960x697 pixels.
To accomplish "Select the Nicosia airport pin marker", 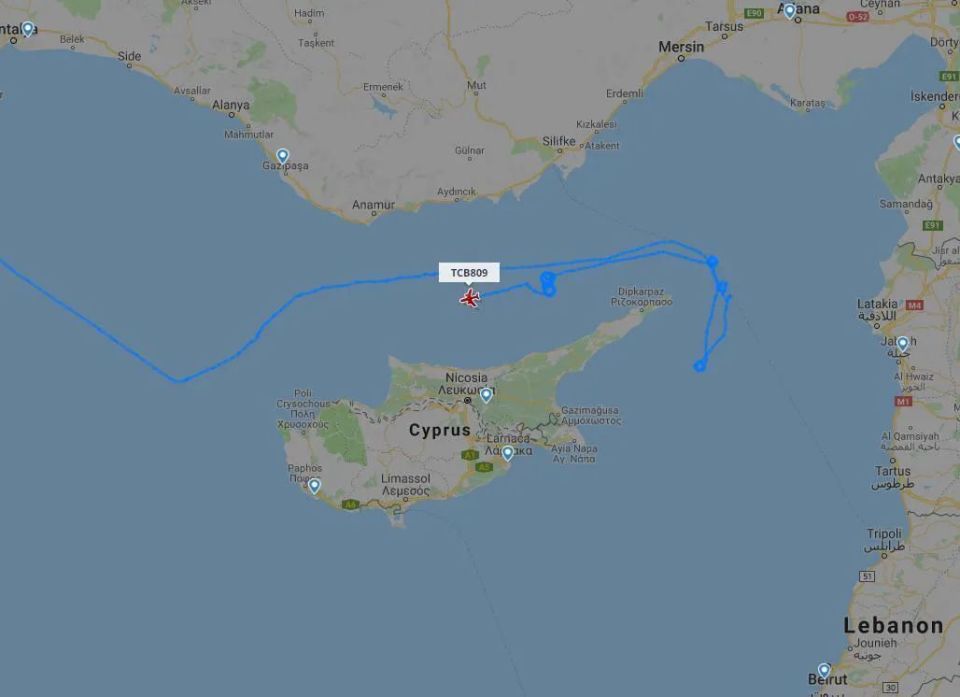I will (x=486, y=395).
